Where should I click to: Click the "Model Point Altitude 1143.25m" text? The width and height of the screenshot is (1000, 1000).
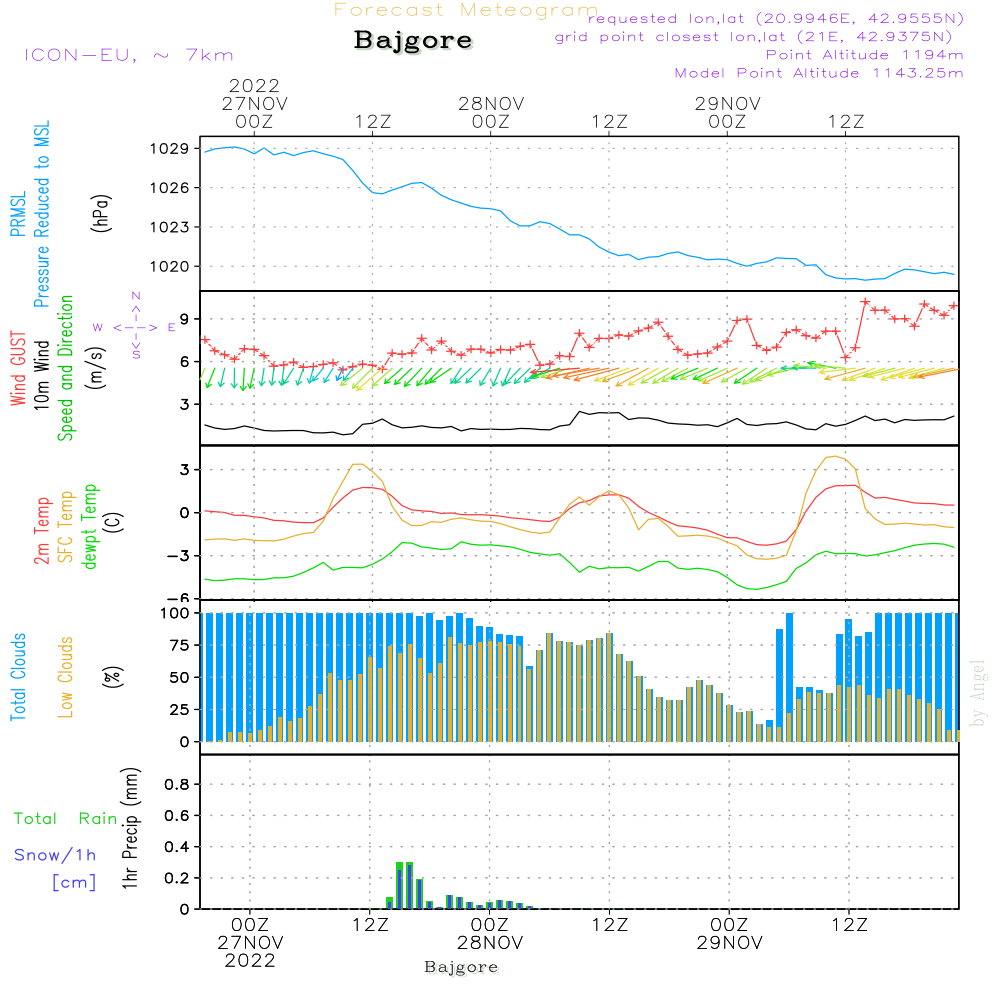point(819,73)
